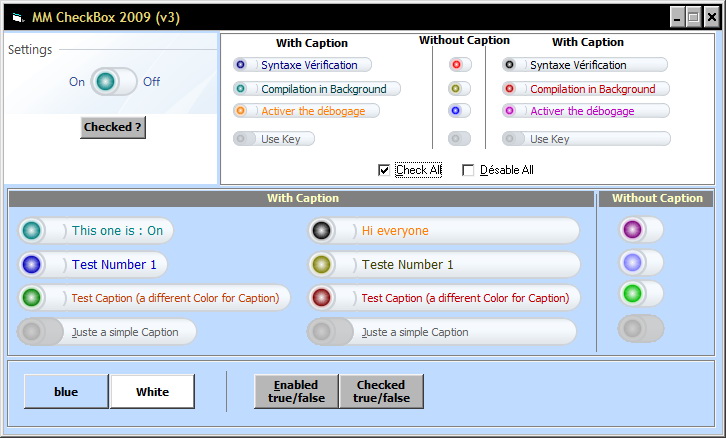The width and height of the screenshot is (726, 438).
Task: Toggle the 'This one is : On' switch
Action: point(33,231)
